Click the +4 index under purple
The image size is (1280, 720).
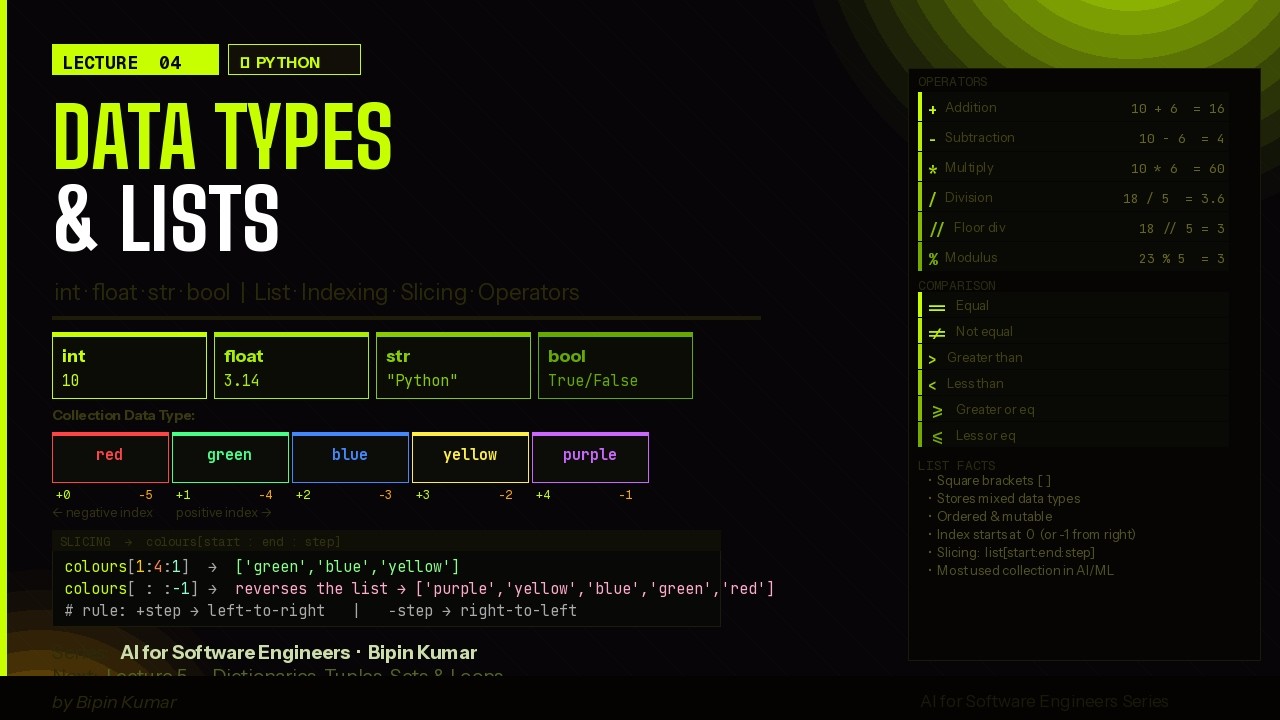tap(543, 495)
